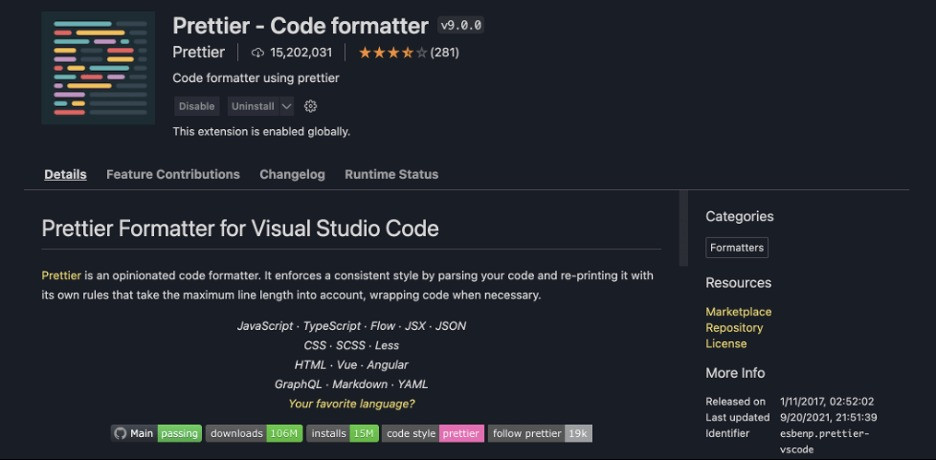Open the Repository resource link
The image size is (936, 460).
[734, 328]
